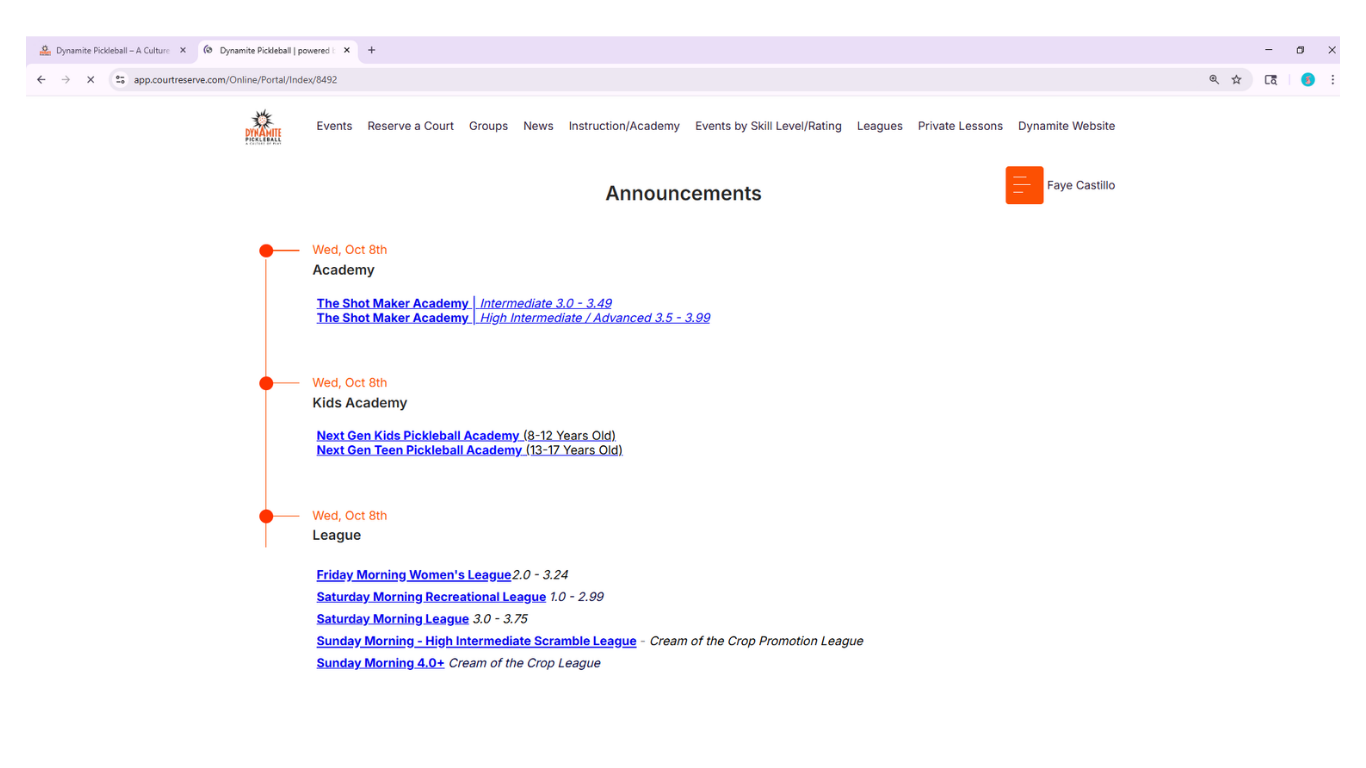The image size is (1366, 768).
Task: Close the first Dynamite Pickleball tab
Action: point(183,50)
